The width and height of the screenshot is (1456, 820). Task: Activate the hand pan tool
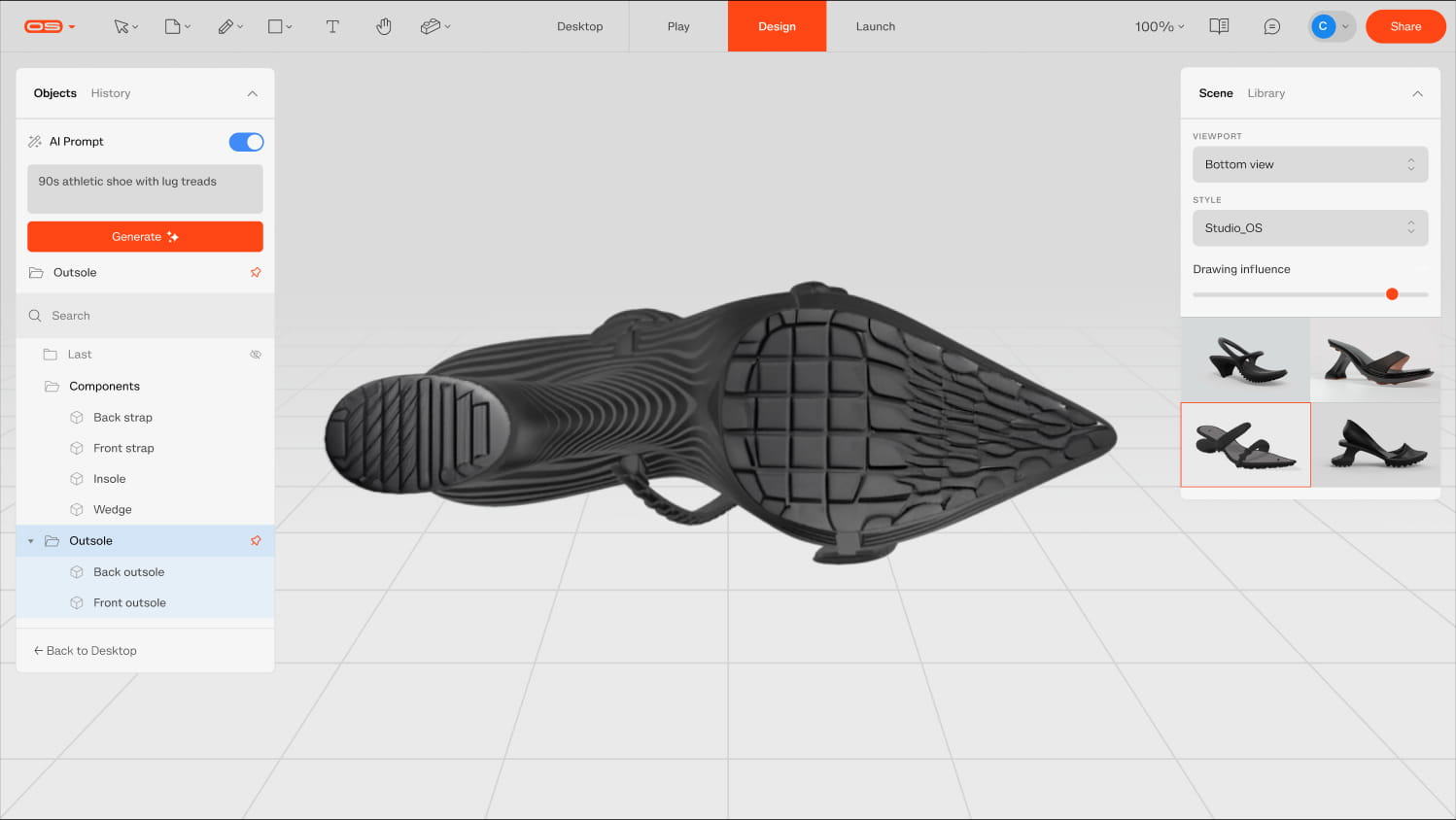point(384,27)
